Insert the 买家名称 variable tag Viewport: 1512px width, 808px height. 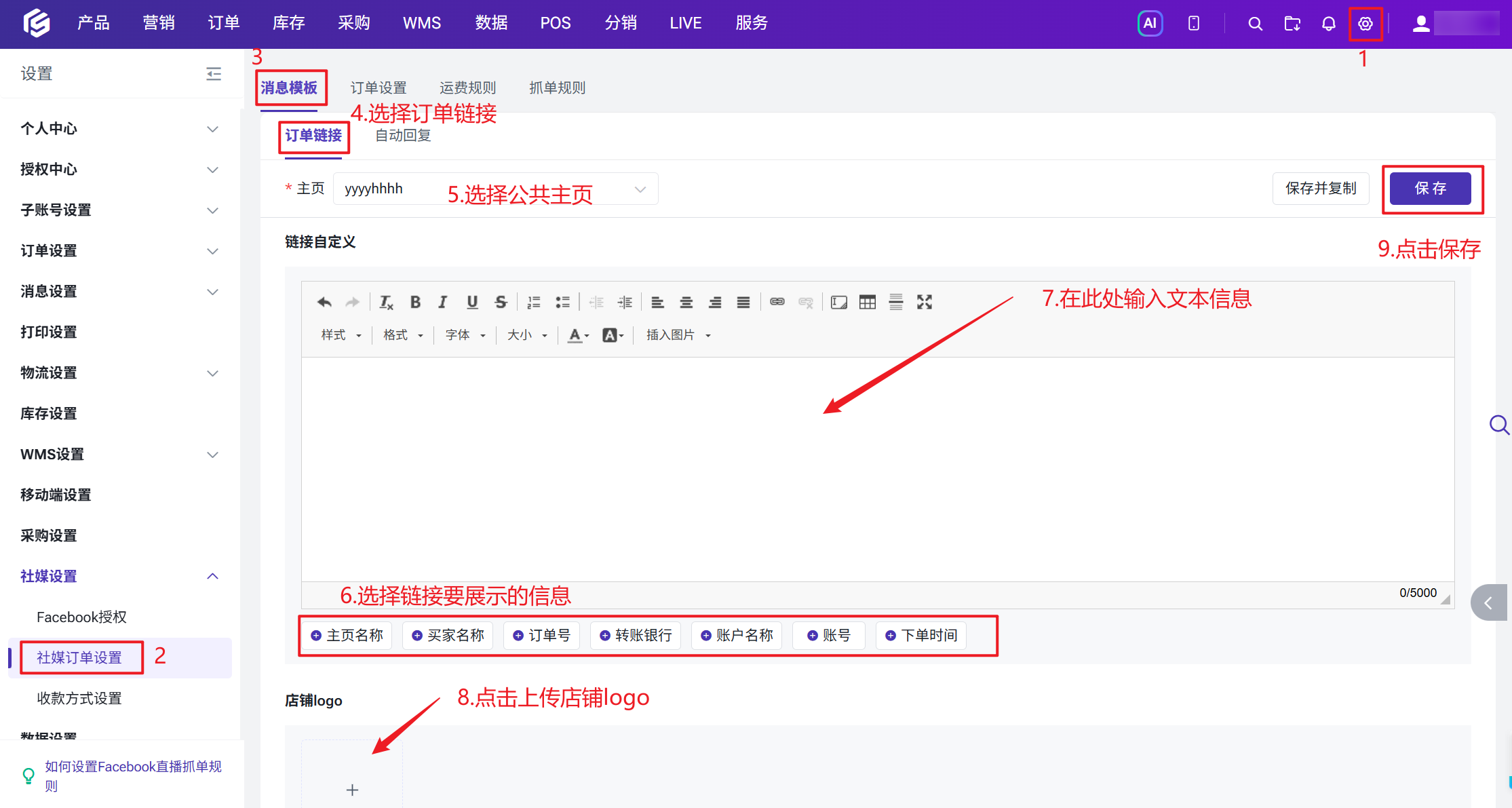(x=448, y=635)
